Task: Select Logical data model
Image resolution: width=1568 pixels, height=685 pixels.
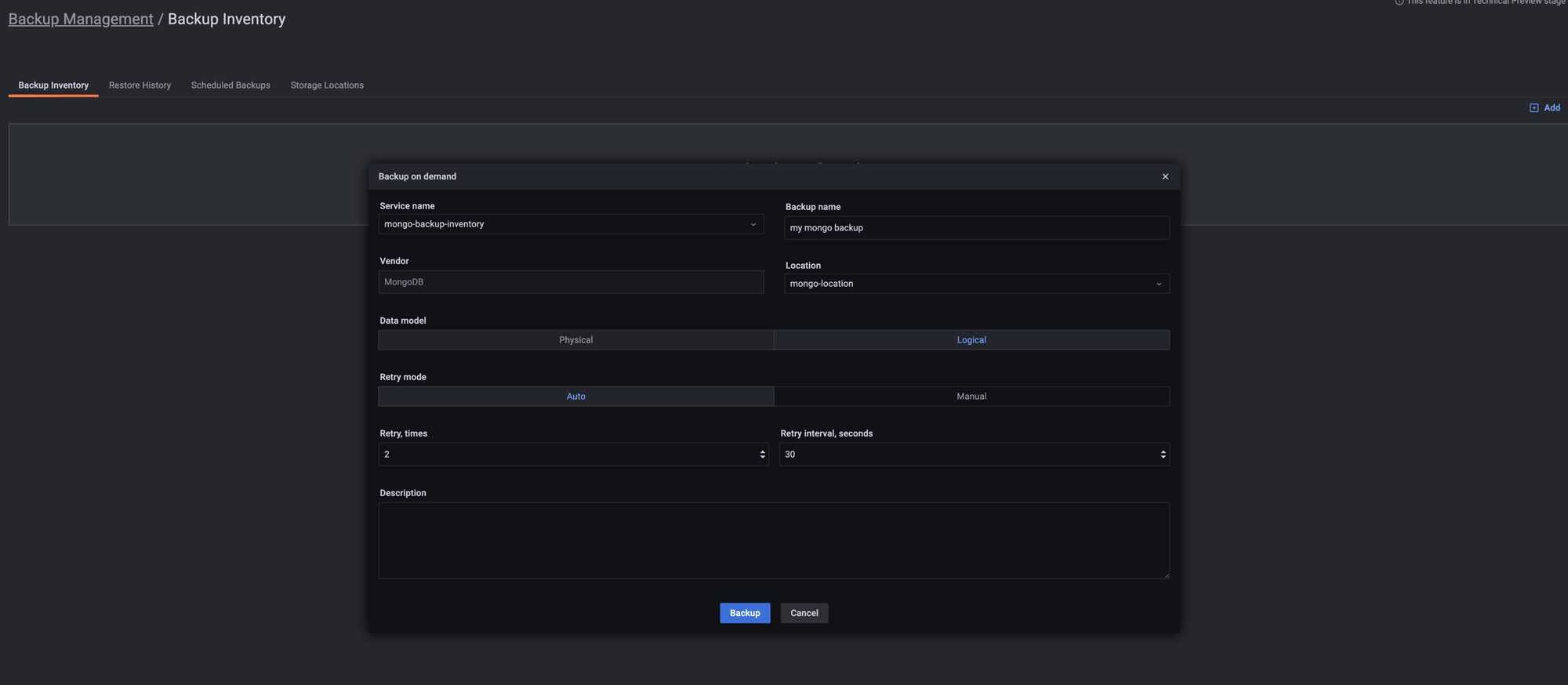Action: [x=971, y=340]
